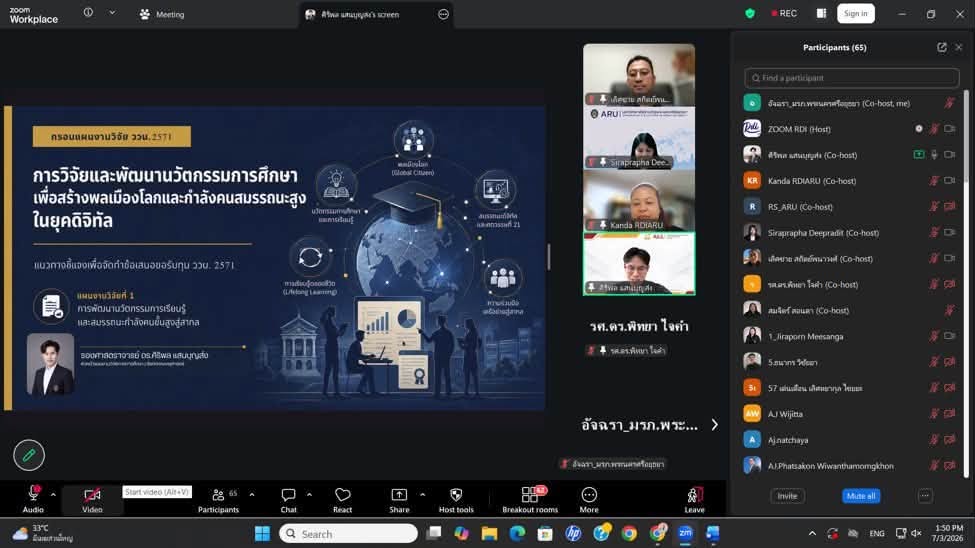Open the Chat panel
975x548 pixels.
[x=289, y=499]
